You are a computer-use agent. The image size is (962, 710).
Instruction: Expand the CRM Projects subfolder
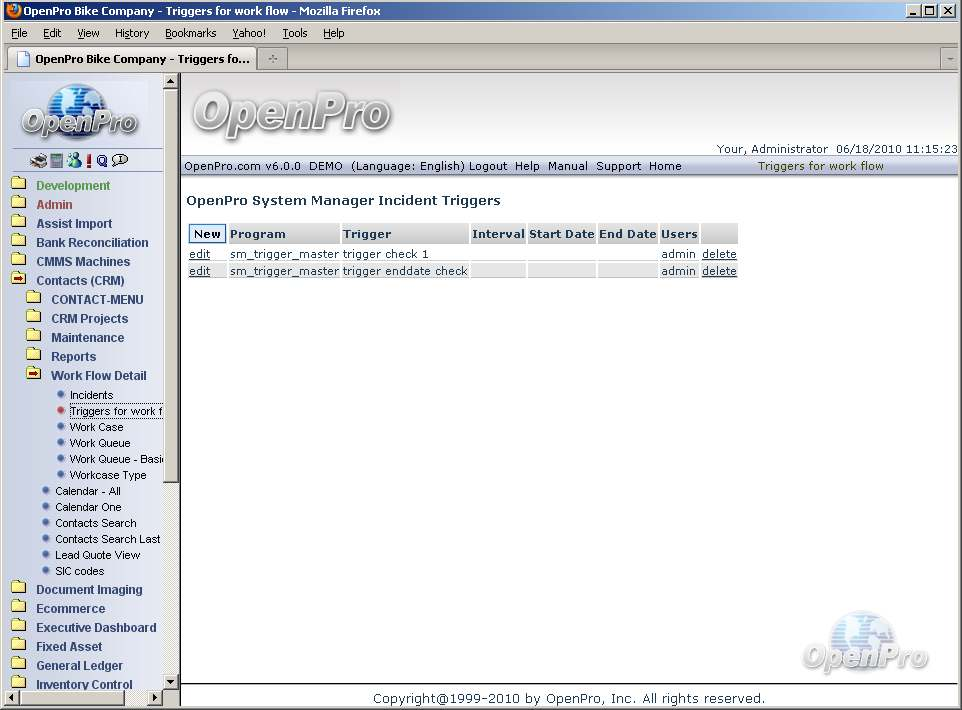click(34, 318)
